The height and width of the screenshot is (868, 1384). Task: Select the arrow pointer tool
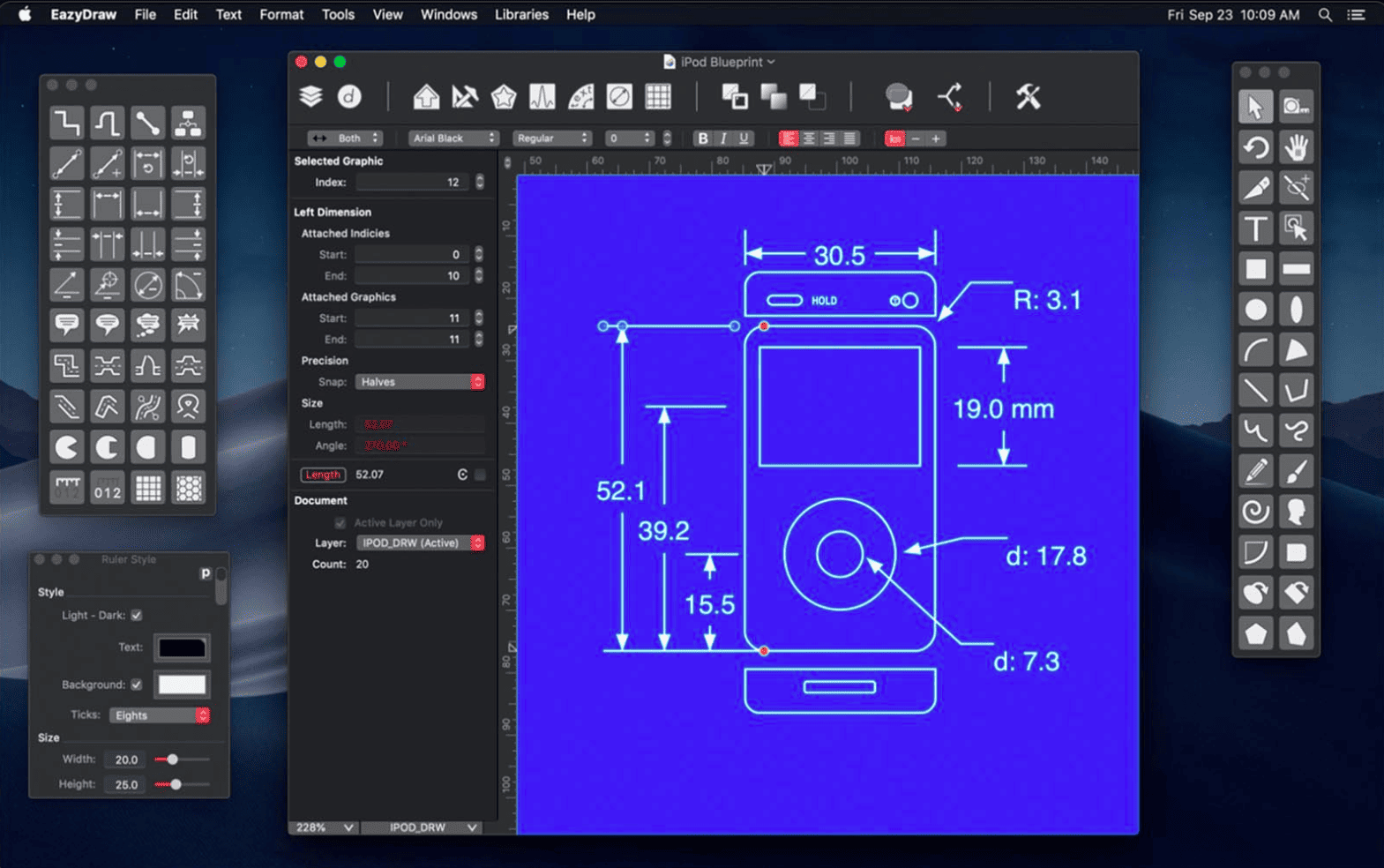pyautogui.click(x=1255, y=107)
